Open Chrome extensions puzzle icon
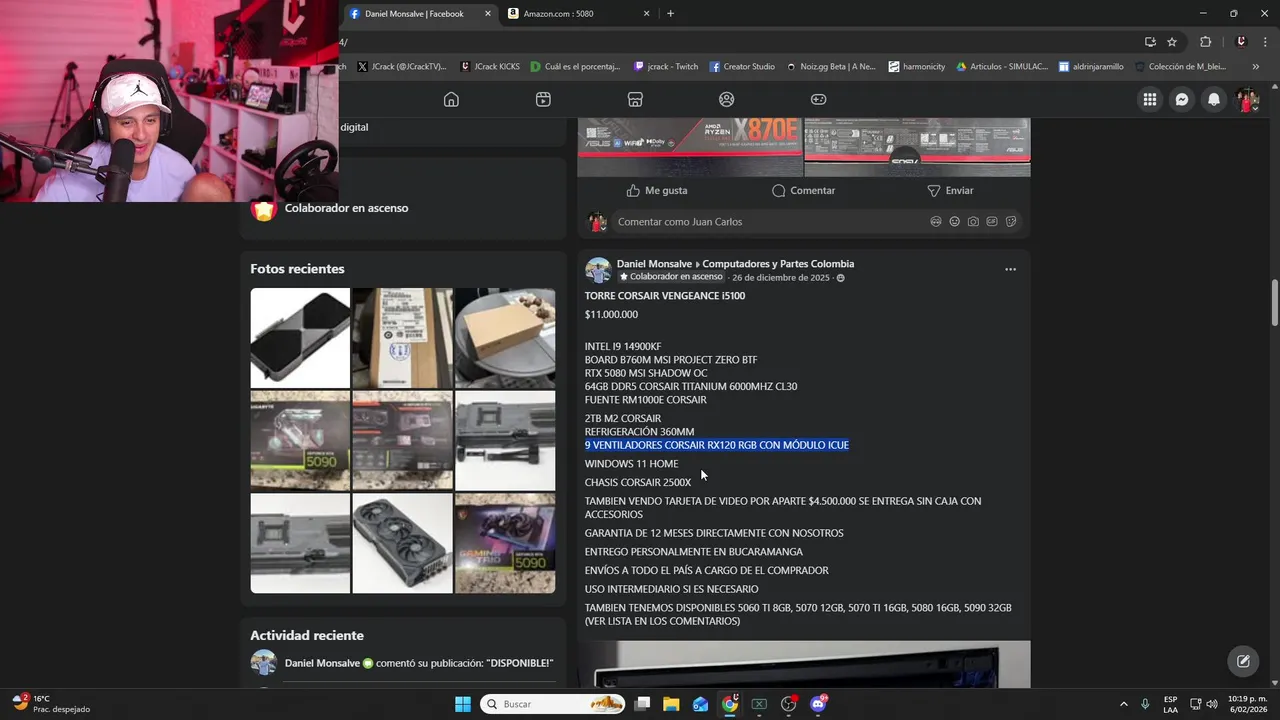Viewport: 1280px width, 720px height. (x=1205, y=42)
